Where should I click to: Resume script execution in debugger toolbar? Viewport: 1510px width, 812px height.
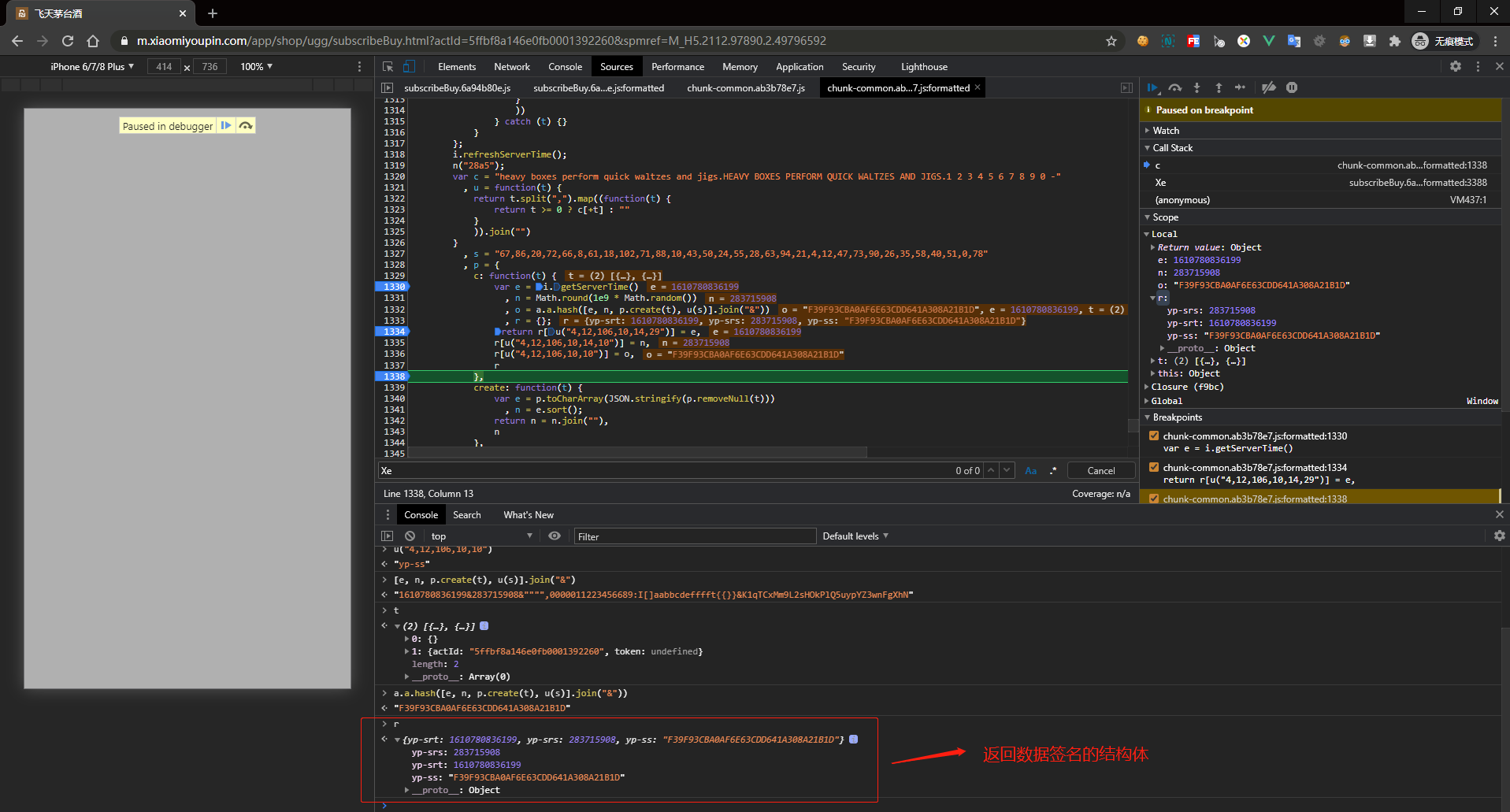click(1152, 87)
